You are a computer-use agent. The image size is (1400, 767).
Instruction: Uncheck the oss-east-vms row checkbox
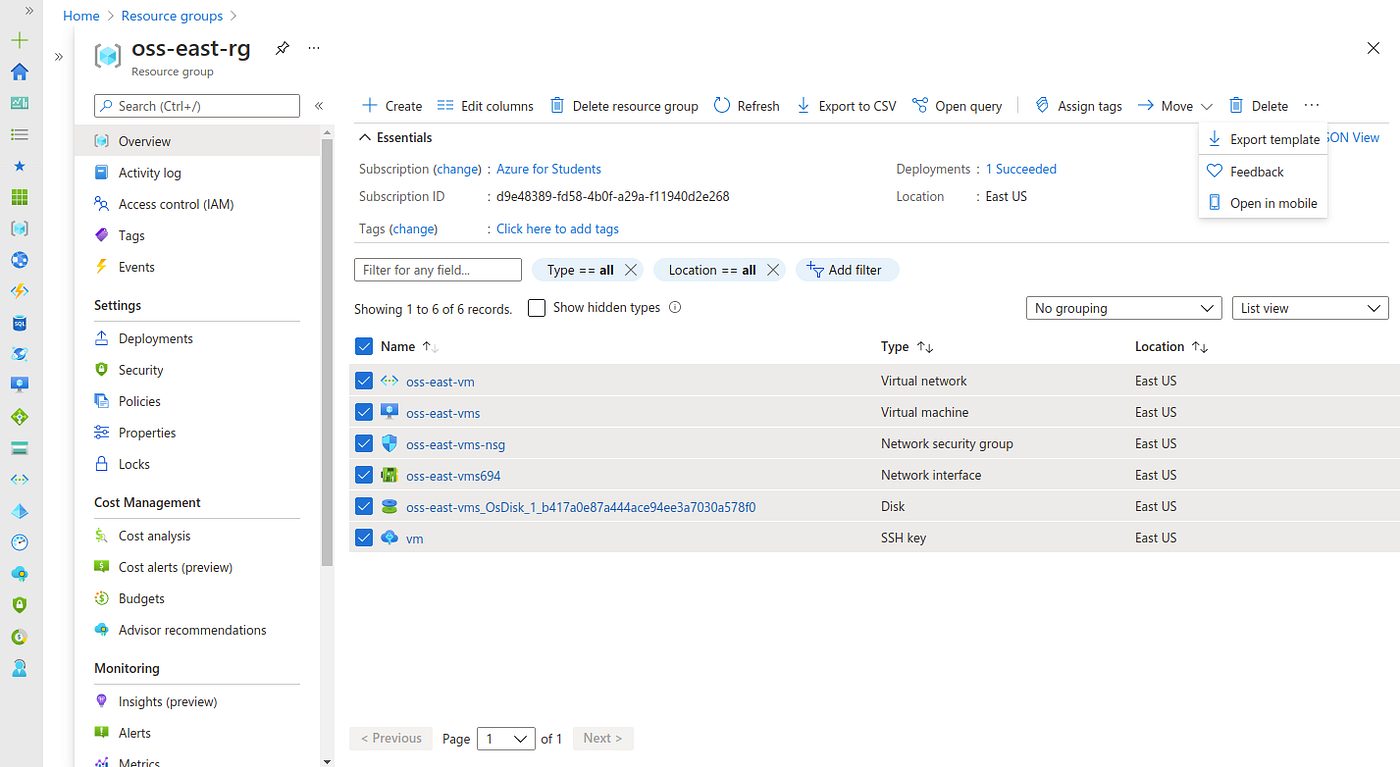coord(364,412)
